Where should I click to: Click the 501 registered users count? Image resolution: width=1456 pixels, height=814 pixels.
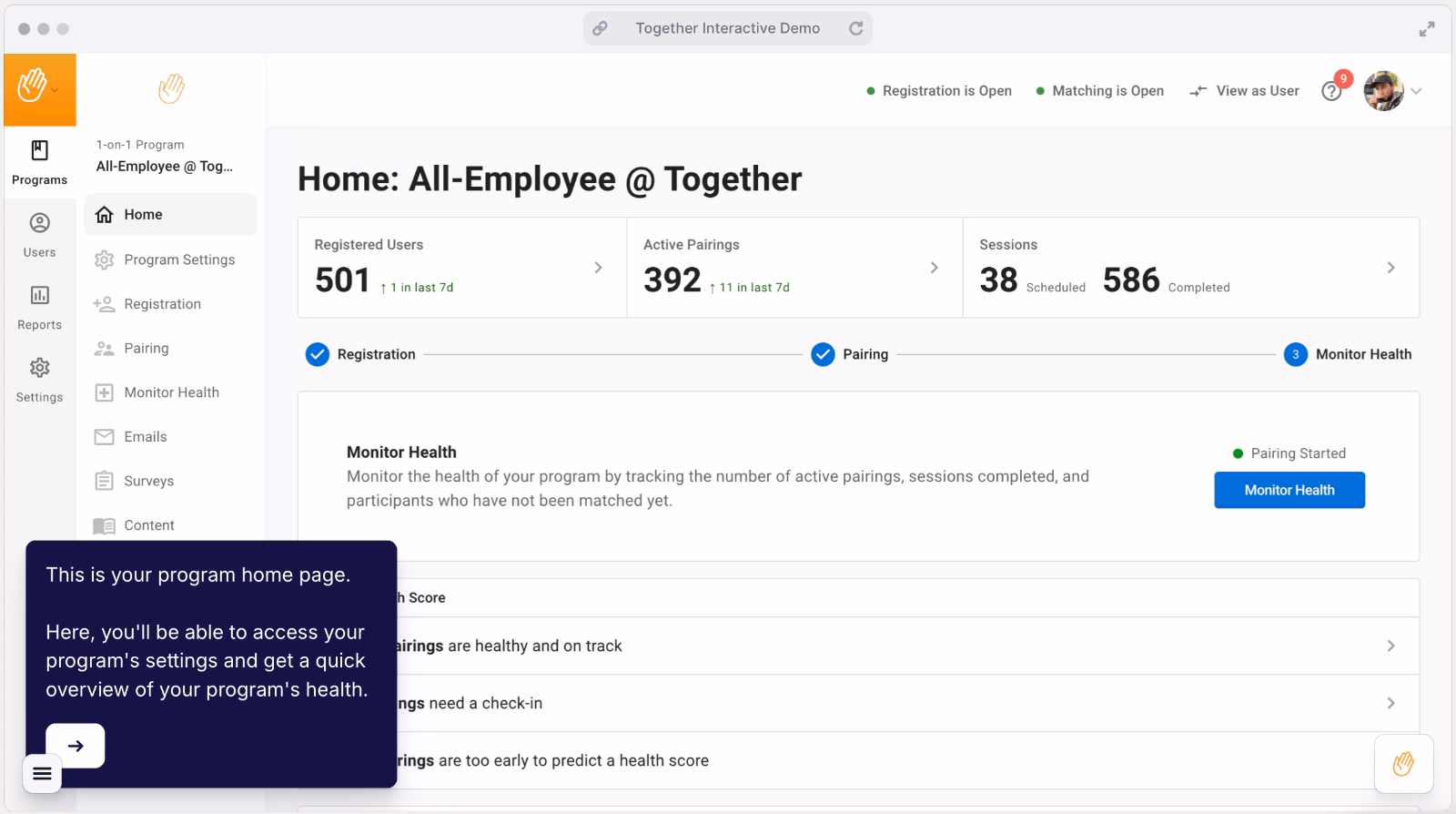coord(342,280)
